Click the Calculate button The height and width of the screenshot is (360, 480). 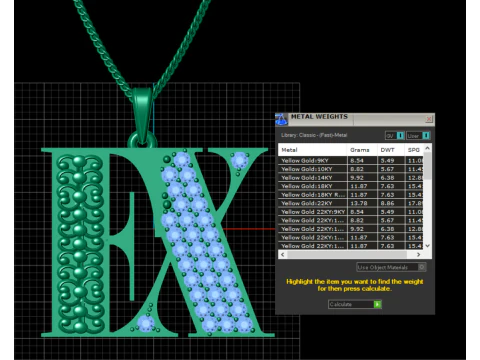point(355,304)
